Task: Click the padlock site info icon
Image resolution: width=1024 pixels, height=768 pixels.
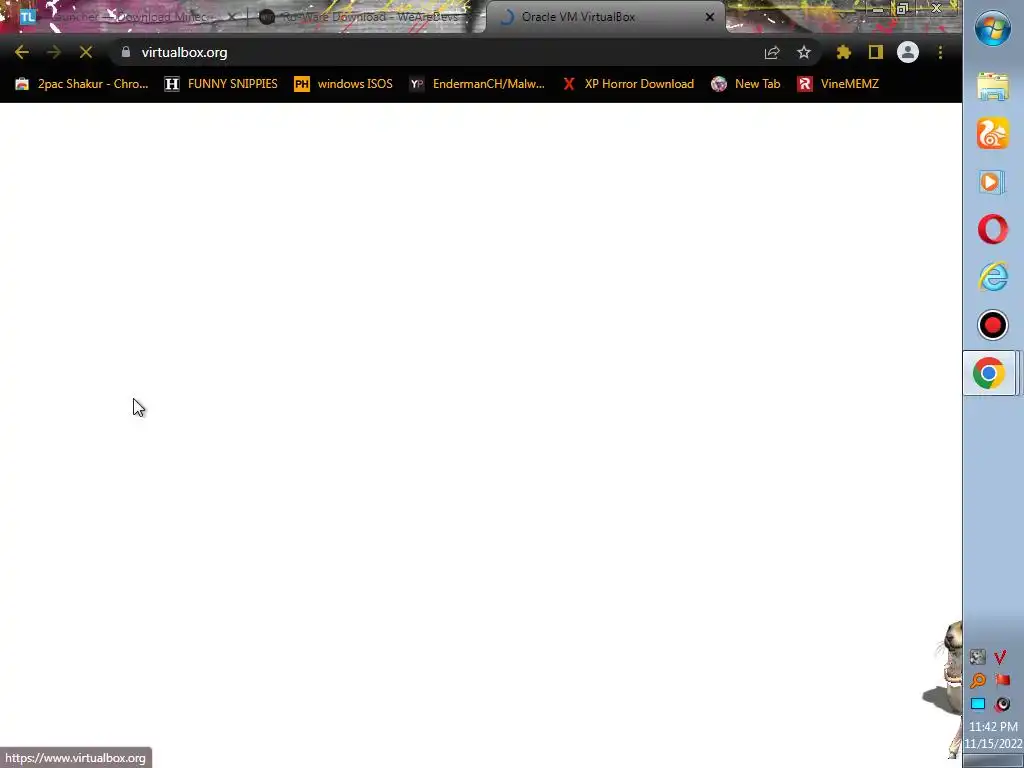Action: 126,52
